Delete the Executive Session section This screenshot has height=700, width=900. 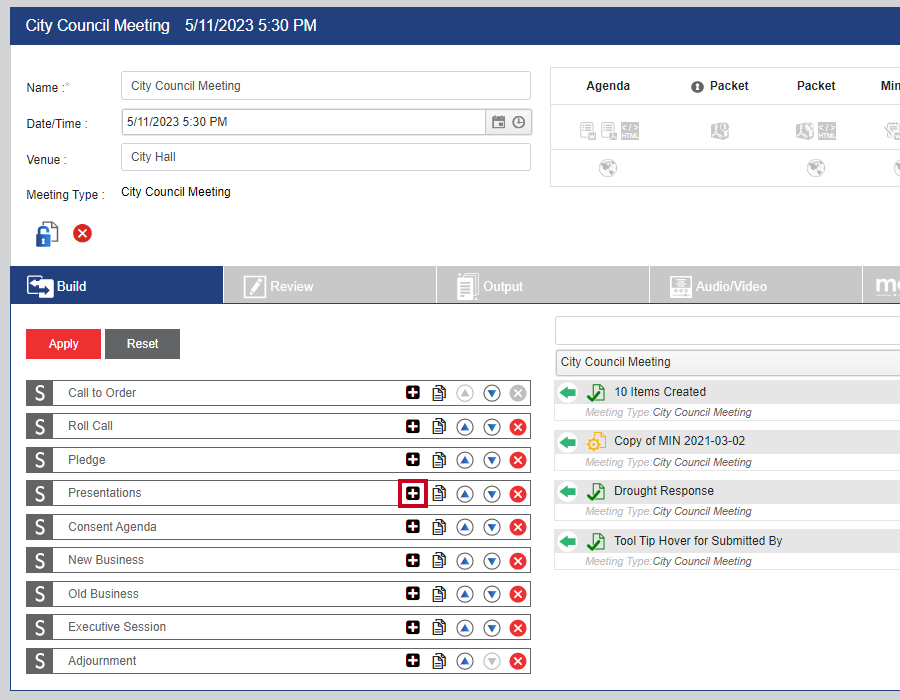518,628
